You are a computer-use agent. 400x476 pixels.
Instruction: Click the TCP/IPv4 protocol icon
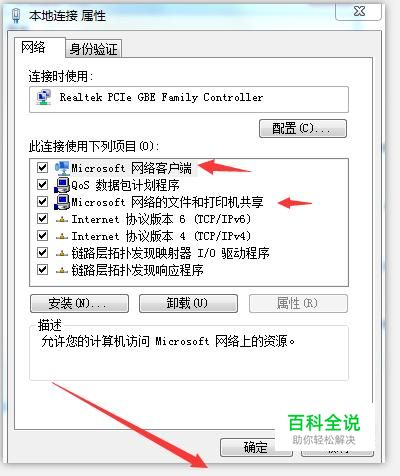point(62,237)
